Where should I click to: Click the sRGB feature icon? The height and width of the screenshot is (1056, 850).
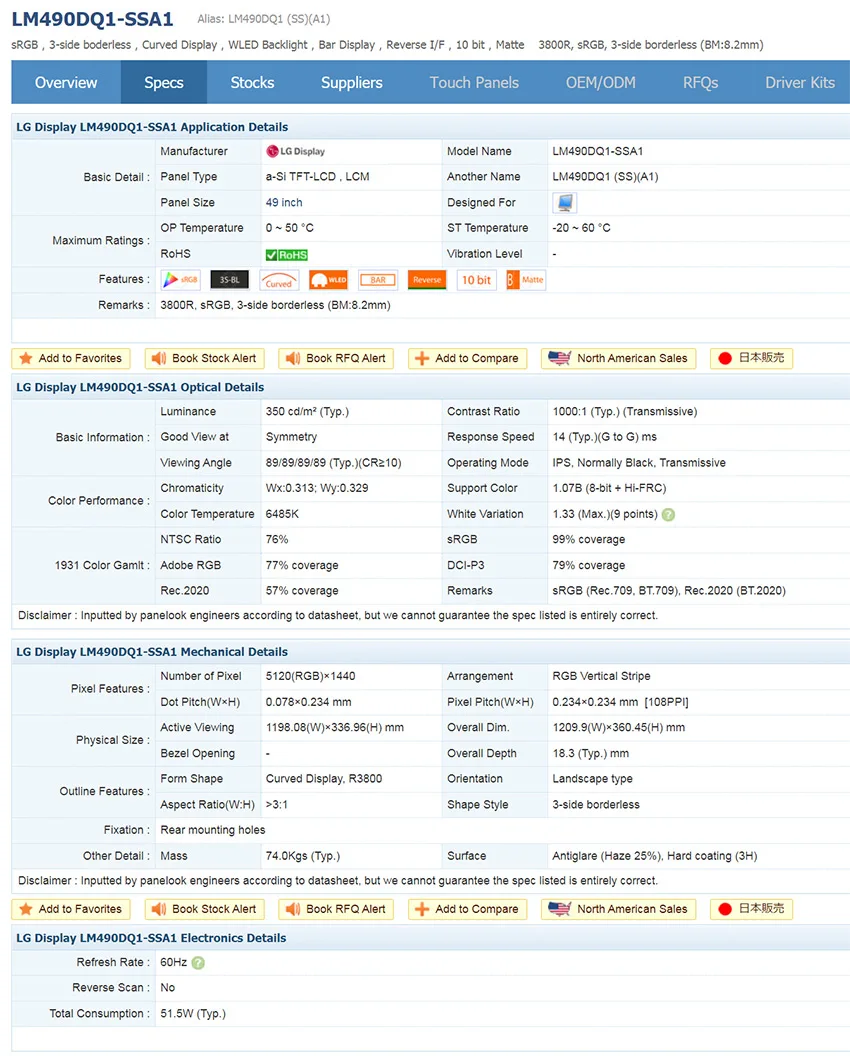point(181,279)
